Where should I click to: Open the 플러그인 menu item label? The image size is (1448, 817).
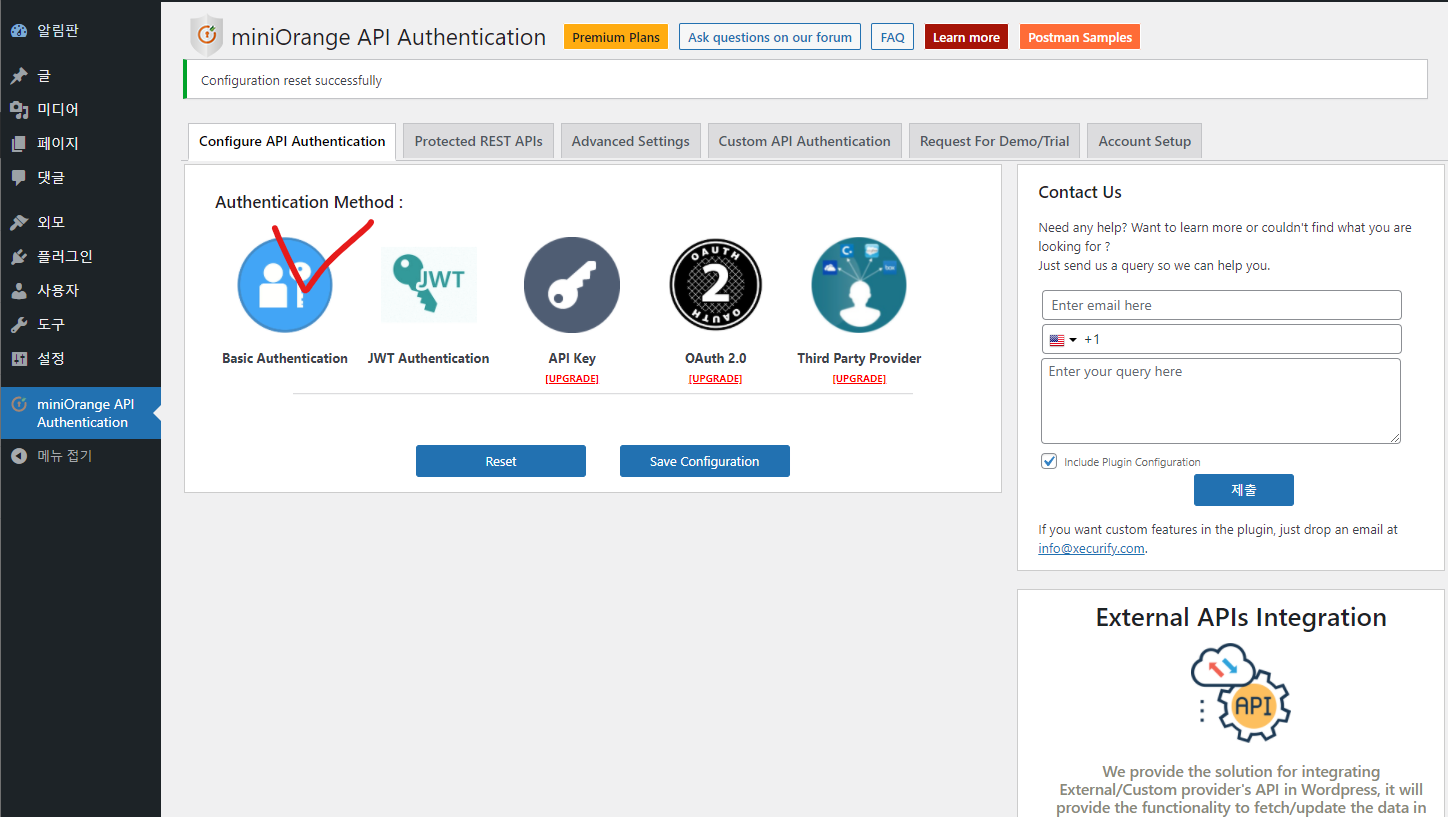pos(65,257)
